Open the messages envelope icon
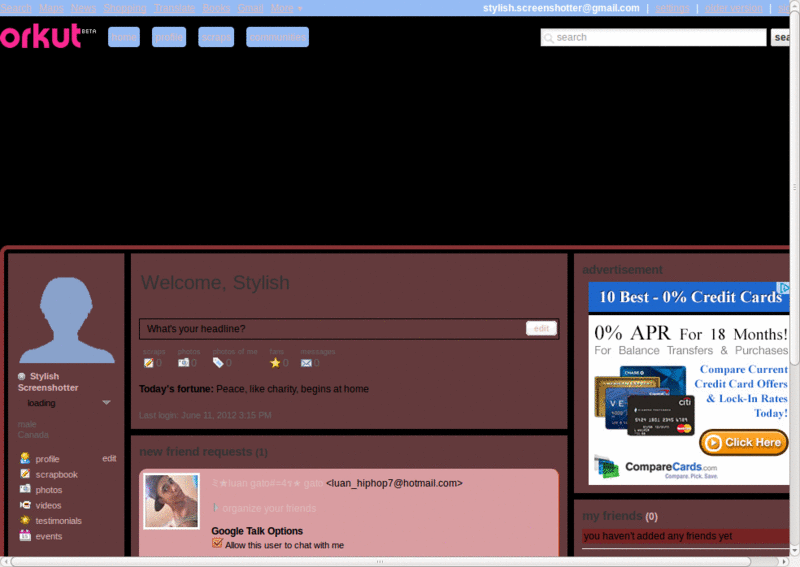Image resolution: width=800 pixels, height=567 pixels. click(306, 363)
